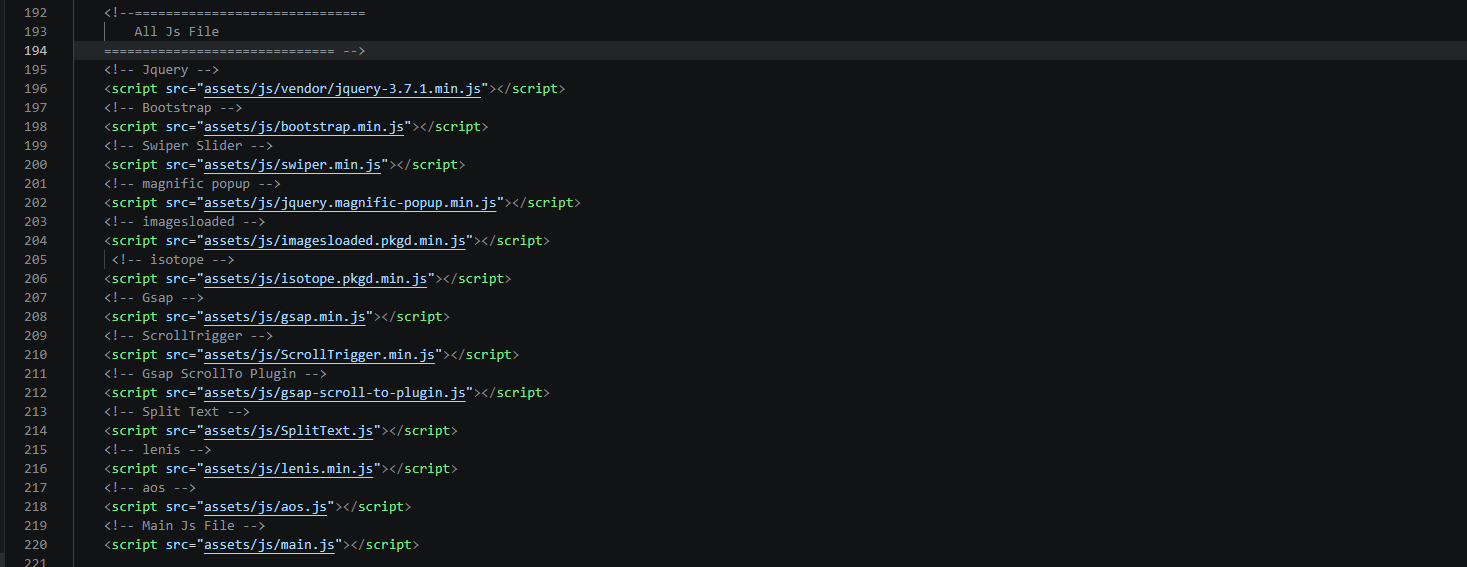Open the SplitText.js path link
Viewport: 1467px width, 567px height.
click(289, 430)
